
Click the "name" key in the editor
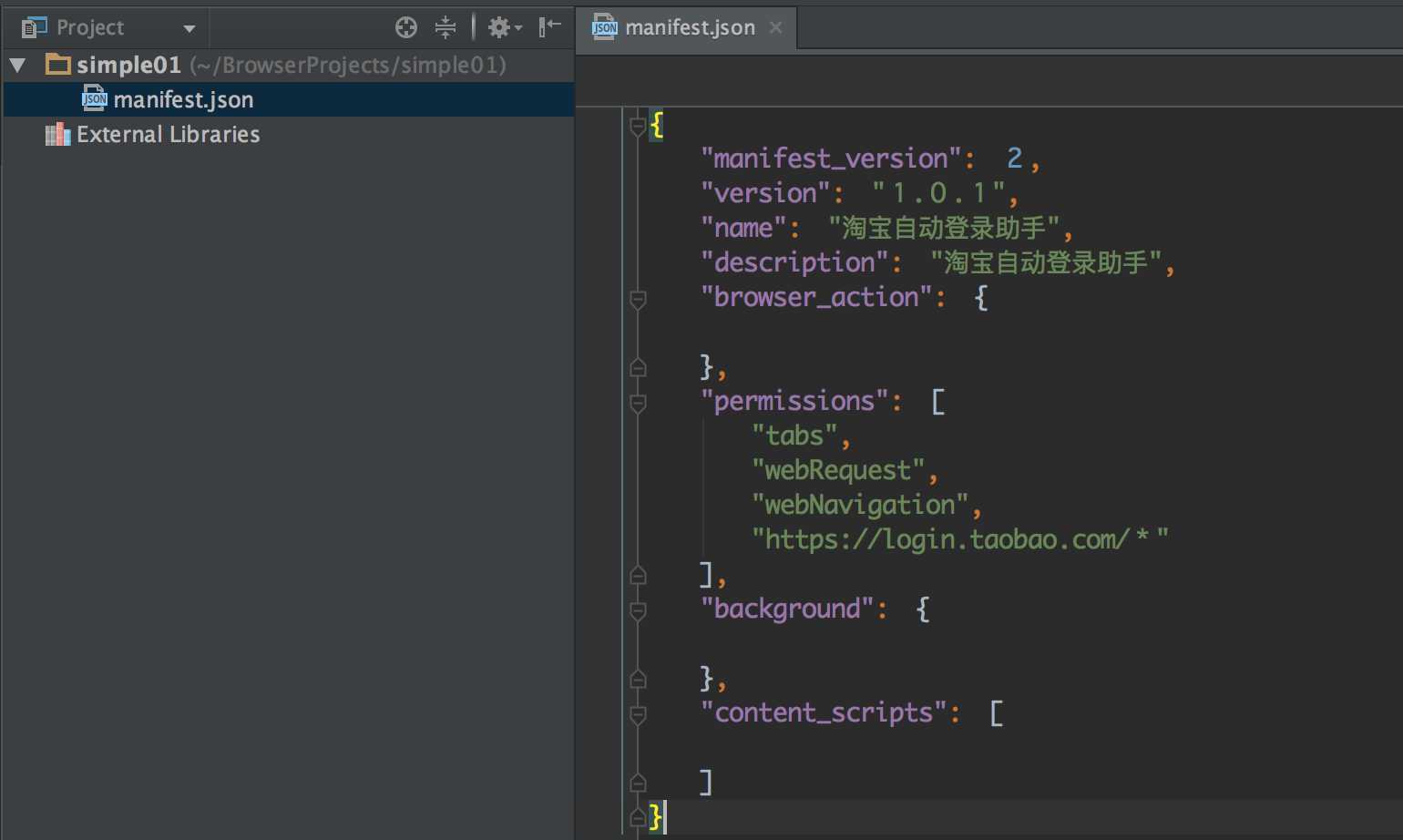pos(743,228)
